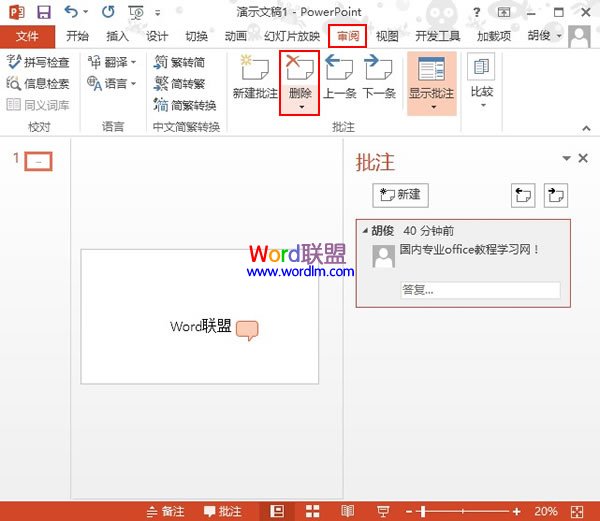Open the 批注 pane options dropdown arrow
Screen dimensions: 600x521
(566, 158)
